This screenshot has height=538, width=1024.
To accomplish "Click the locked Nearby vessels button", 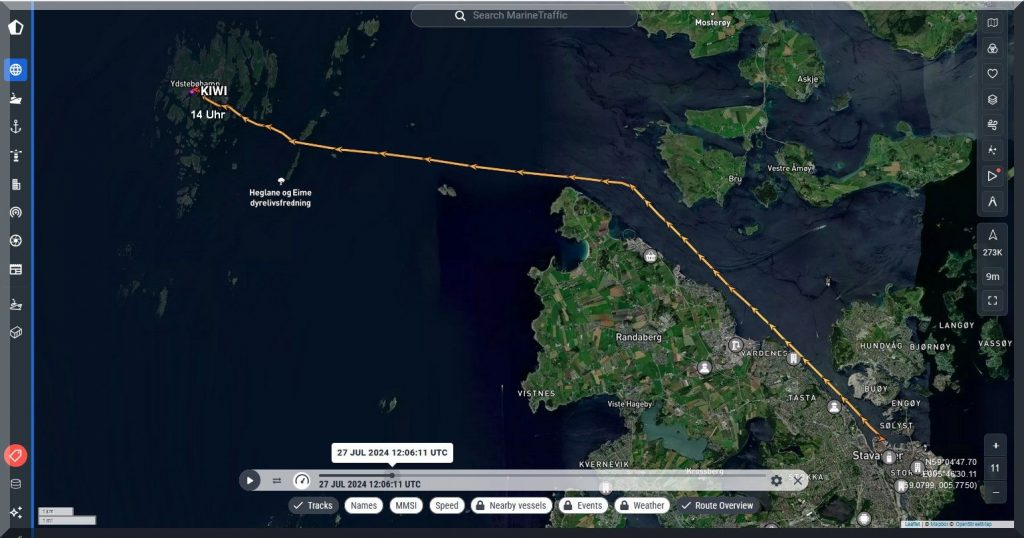I will pyautogui.click(x=510, y=506).
